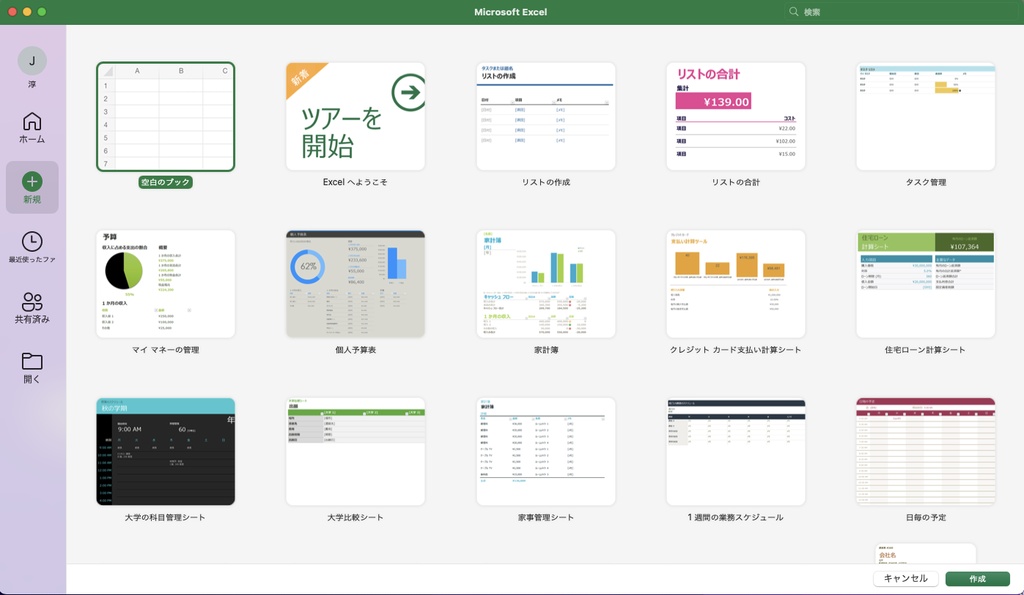Click the search field (検索)
Image resolution: width=1024 pixels, height=595 pixels.
coord(901,12)
